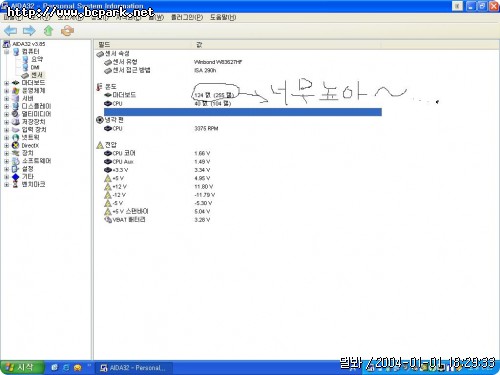This screenshot has height=375, width=500.
Task: Click the AIDA32 v3.85 root icon
Action: (6, 44)
